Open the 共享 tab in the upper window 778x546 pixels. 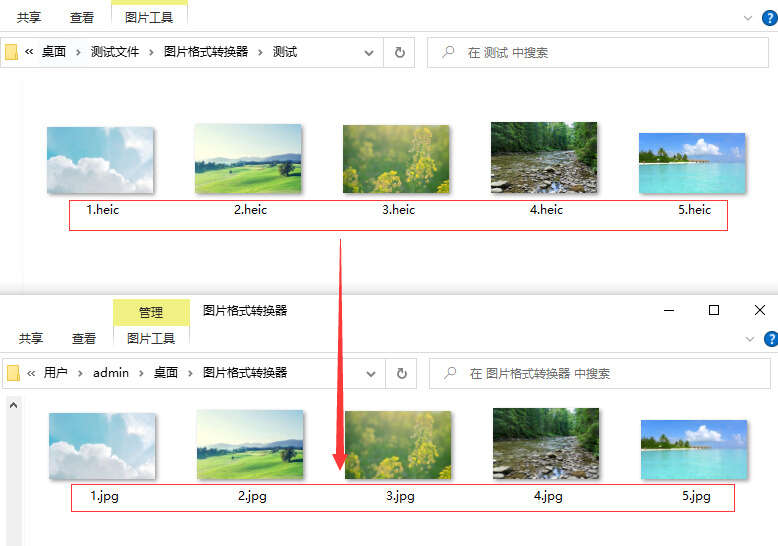[29, 17]
